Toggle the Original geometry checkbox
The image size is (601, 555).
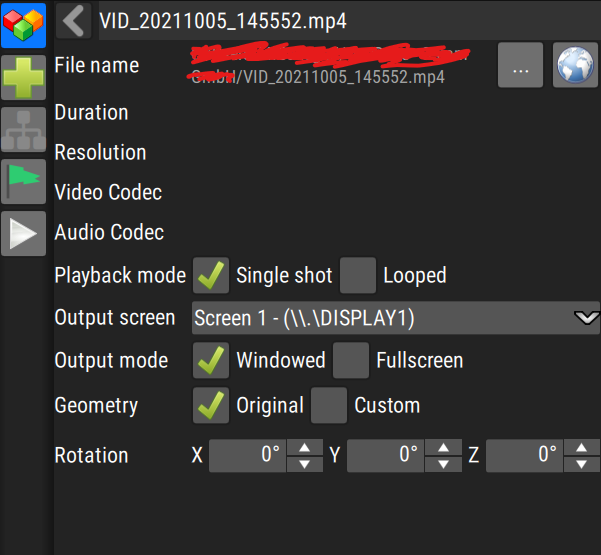pyautogui.click(x=211, y=405)
